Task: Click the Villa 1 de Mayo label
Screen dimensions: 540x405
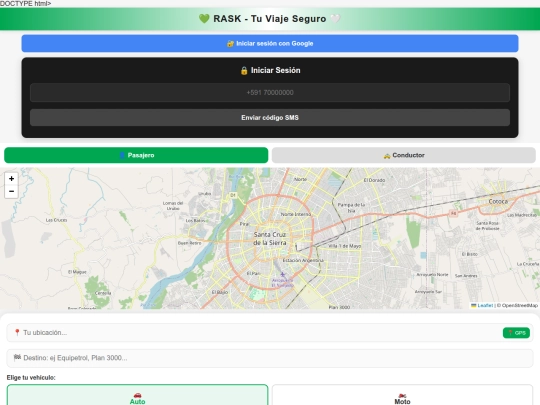Action: click(344, 246)
